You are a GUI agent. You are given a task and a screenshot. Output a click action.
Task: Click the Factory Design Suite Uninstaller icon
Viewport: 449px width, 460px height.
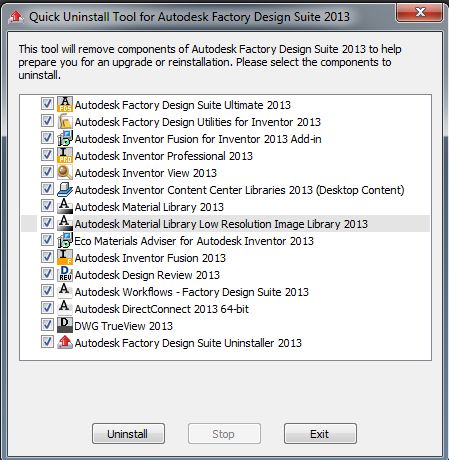[x=65, y=342]
